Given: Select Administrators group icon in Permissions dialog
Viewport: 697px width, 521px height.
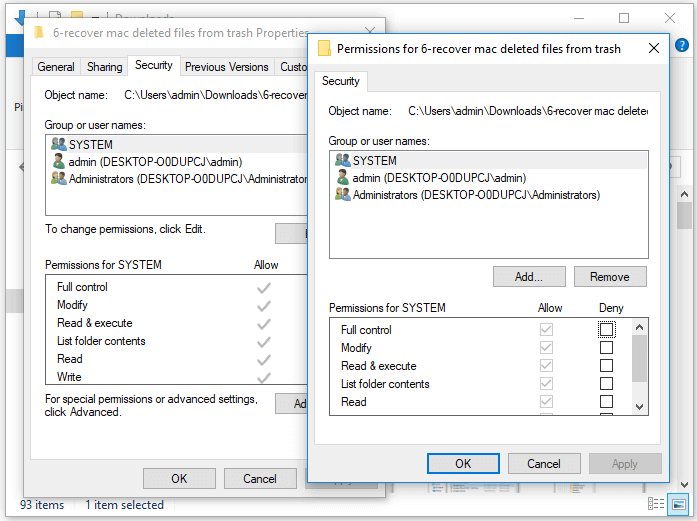Looking at the screenshot, I should [x=342, y=195].
